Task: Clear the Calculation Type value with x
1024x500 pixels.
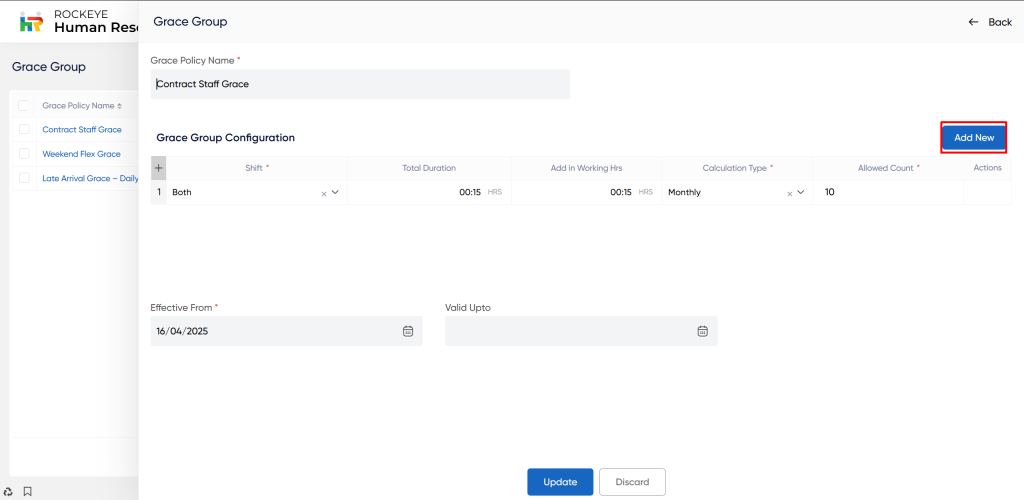Action: [x=789, y=193]
